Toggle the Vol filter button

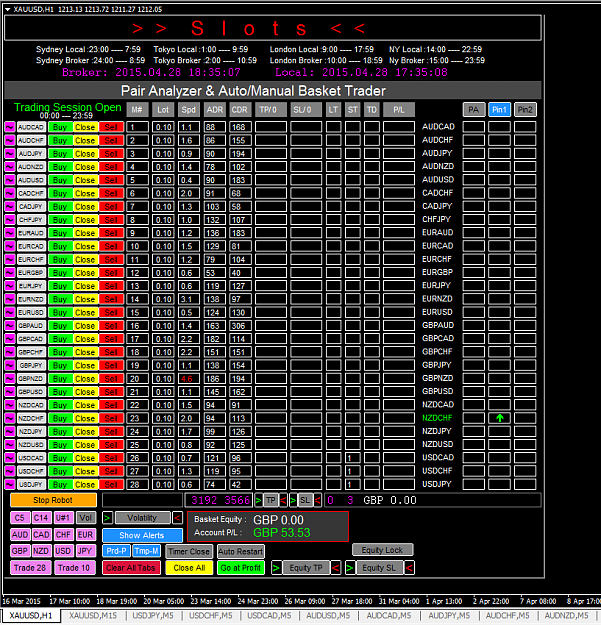click(x=86, y=518)
